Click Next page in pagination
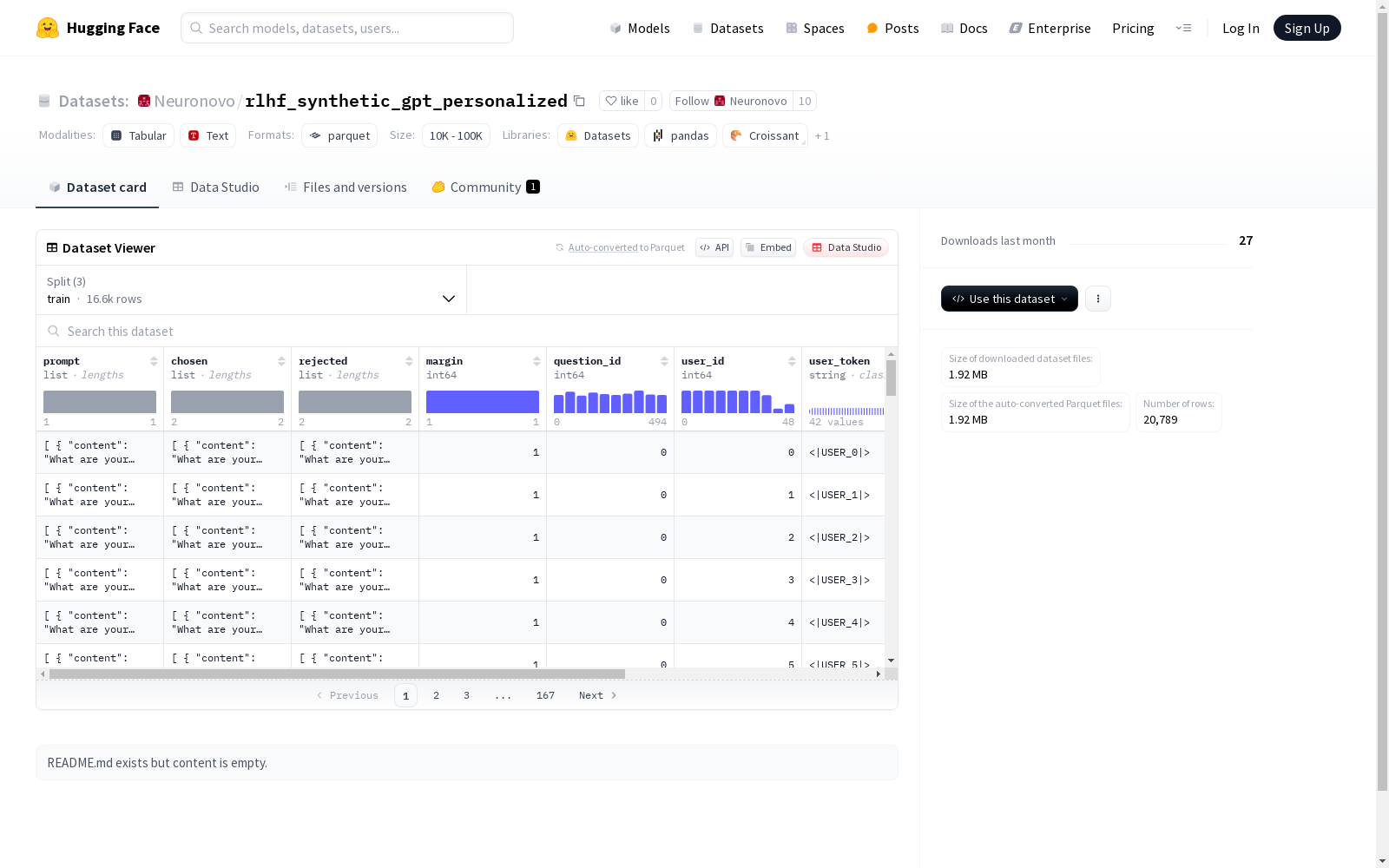The width and height of the screenshot is (1389, 868). click(597, 695)
